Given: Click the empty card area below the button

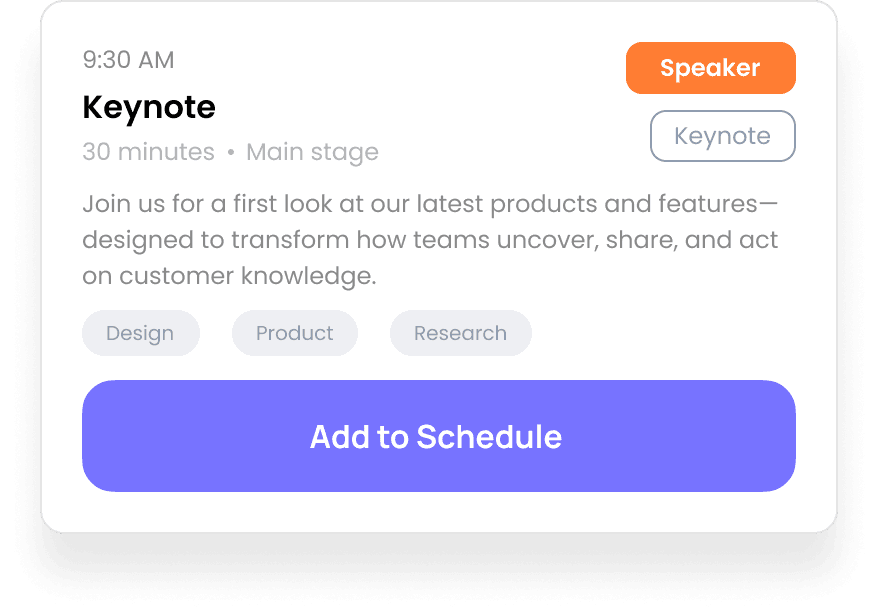Looking at the screenshot, I should (x=438, y=512).
